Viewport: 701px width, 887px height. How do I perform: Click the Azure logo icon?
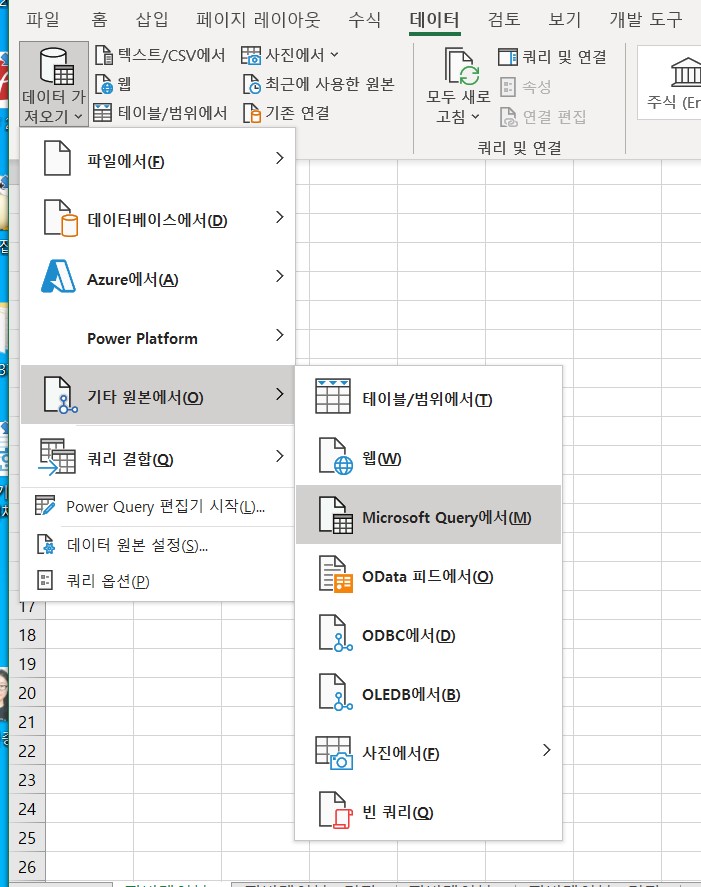(x=58, y=277)
